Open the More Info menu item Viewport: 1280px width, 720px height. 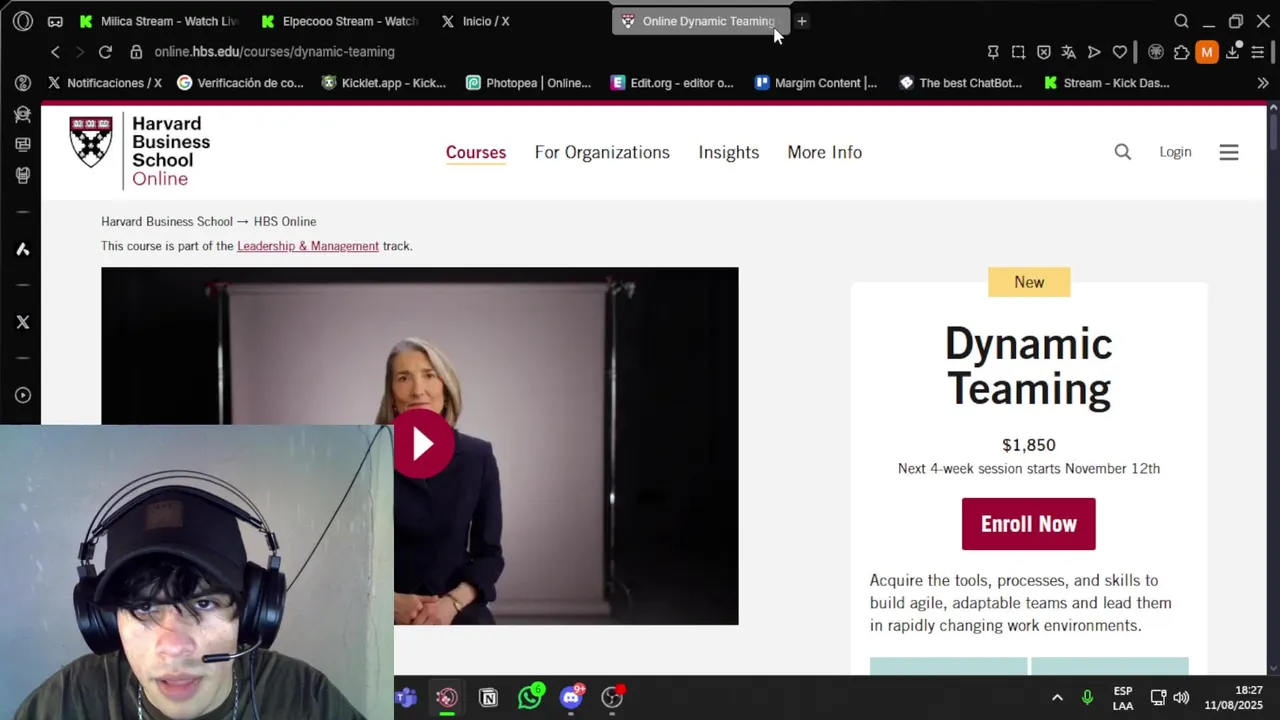824,152
